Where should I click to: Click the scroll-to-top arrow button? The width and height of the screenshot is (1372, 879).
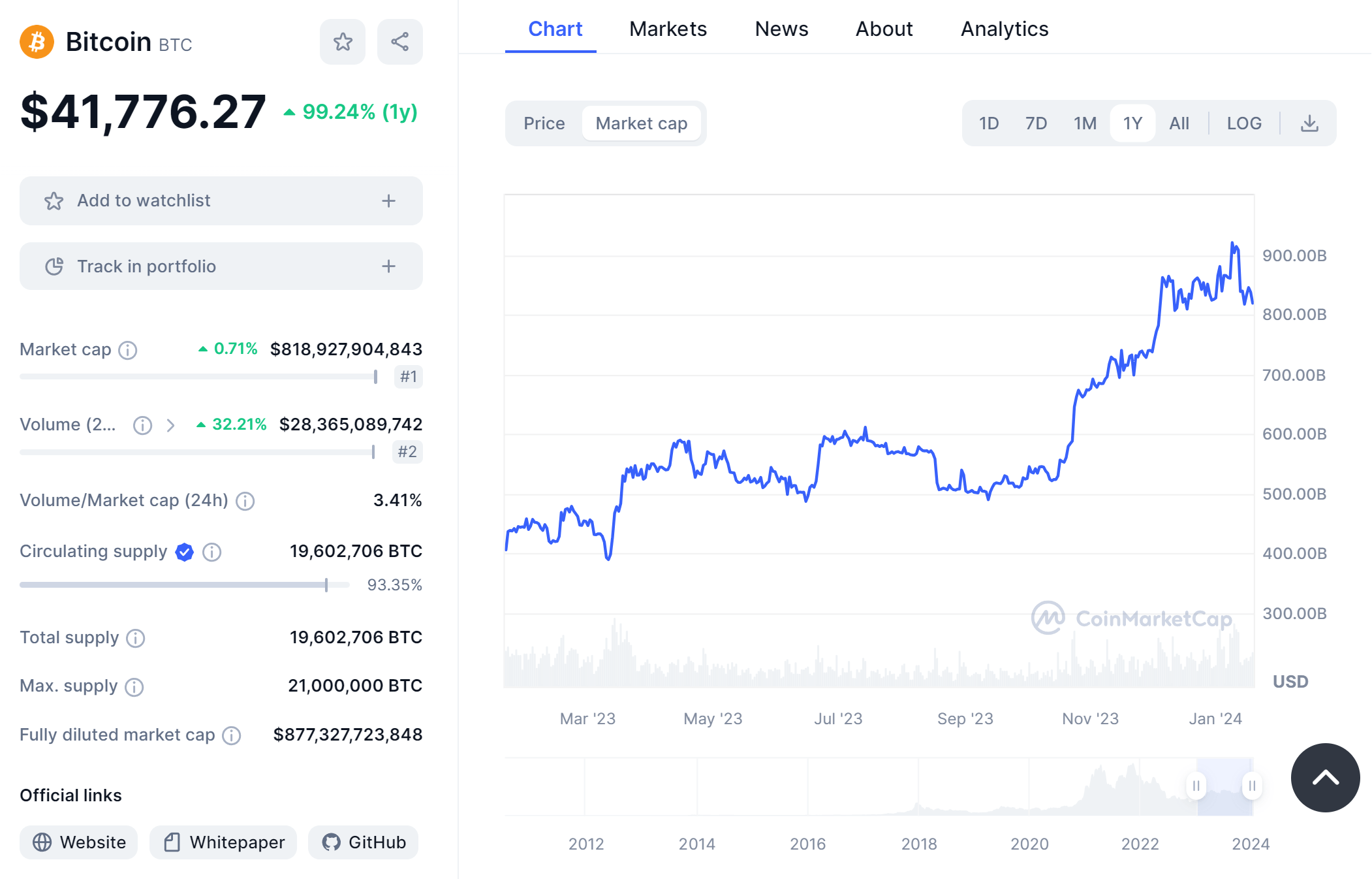click(1325, 777)
